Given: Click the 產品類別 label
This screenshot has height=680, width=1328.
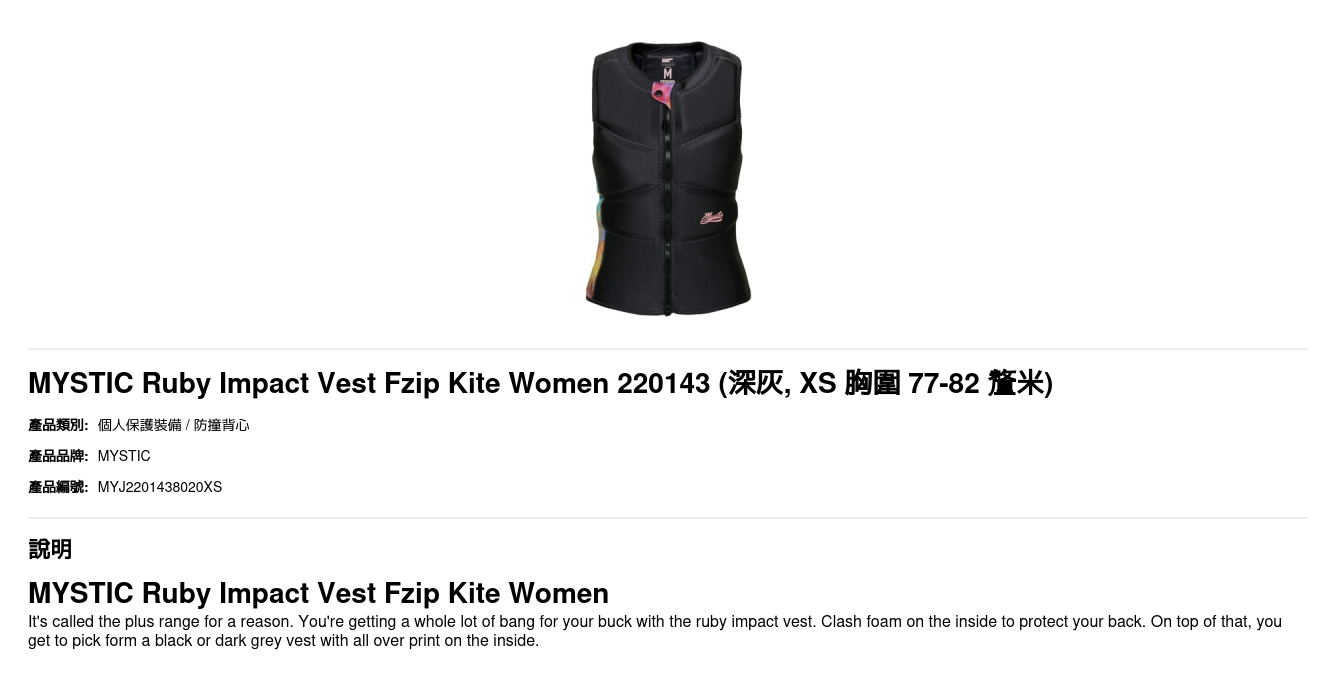Looking at the screenshot, I should click(58, 425).
